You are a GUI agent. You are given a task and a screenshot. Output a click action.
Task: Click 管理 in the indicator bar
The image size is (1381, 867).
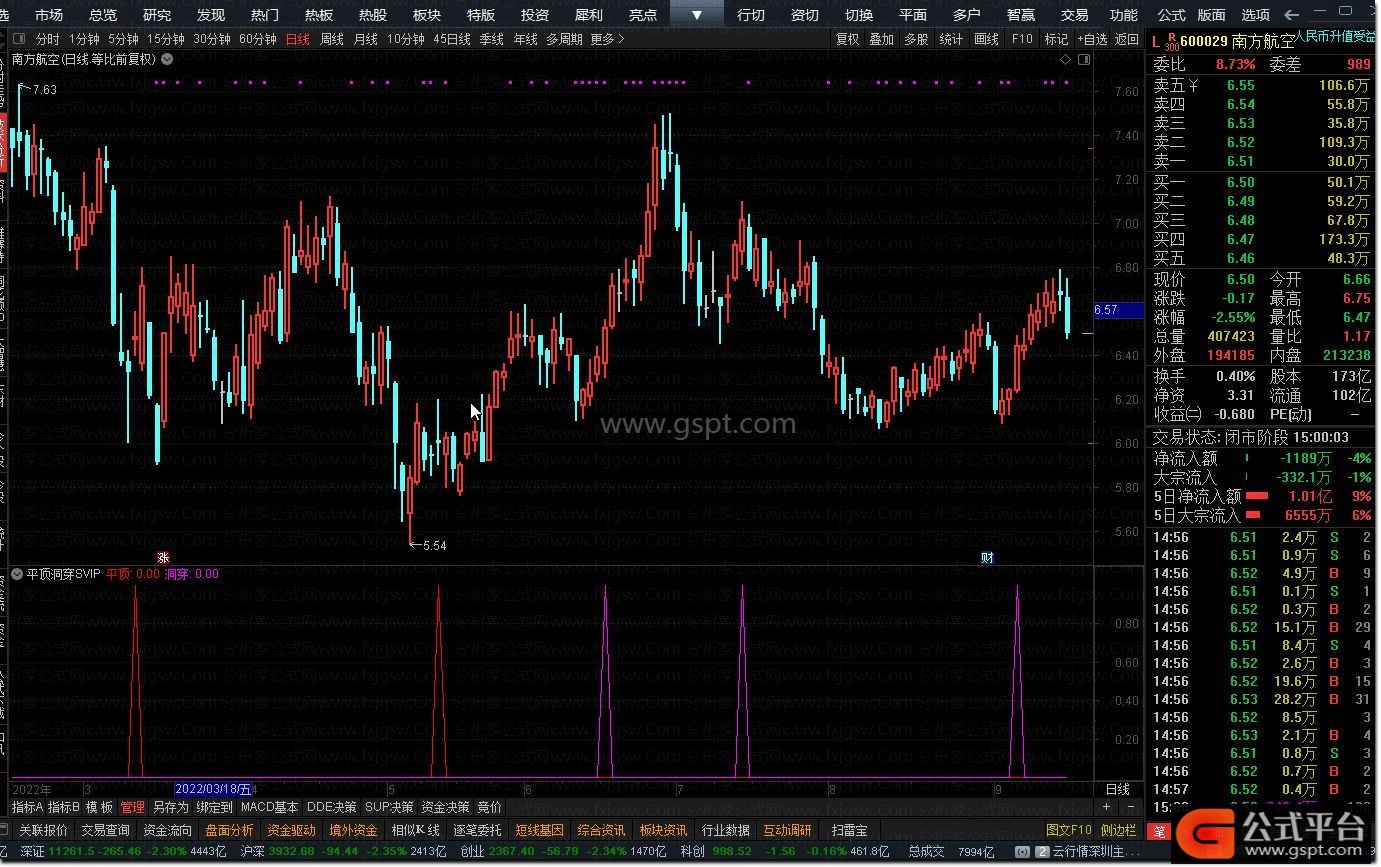(132, 807)
